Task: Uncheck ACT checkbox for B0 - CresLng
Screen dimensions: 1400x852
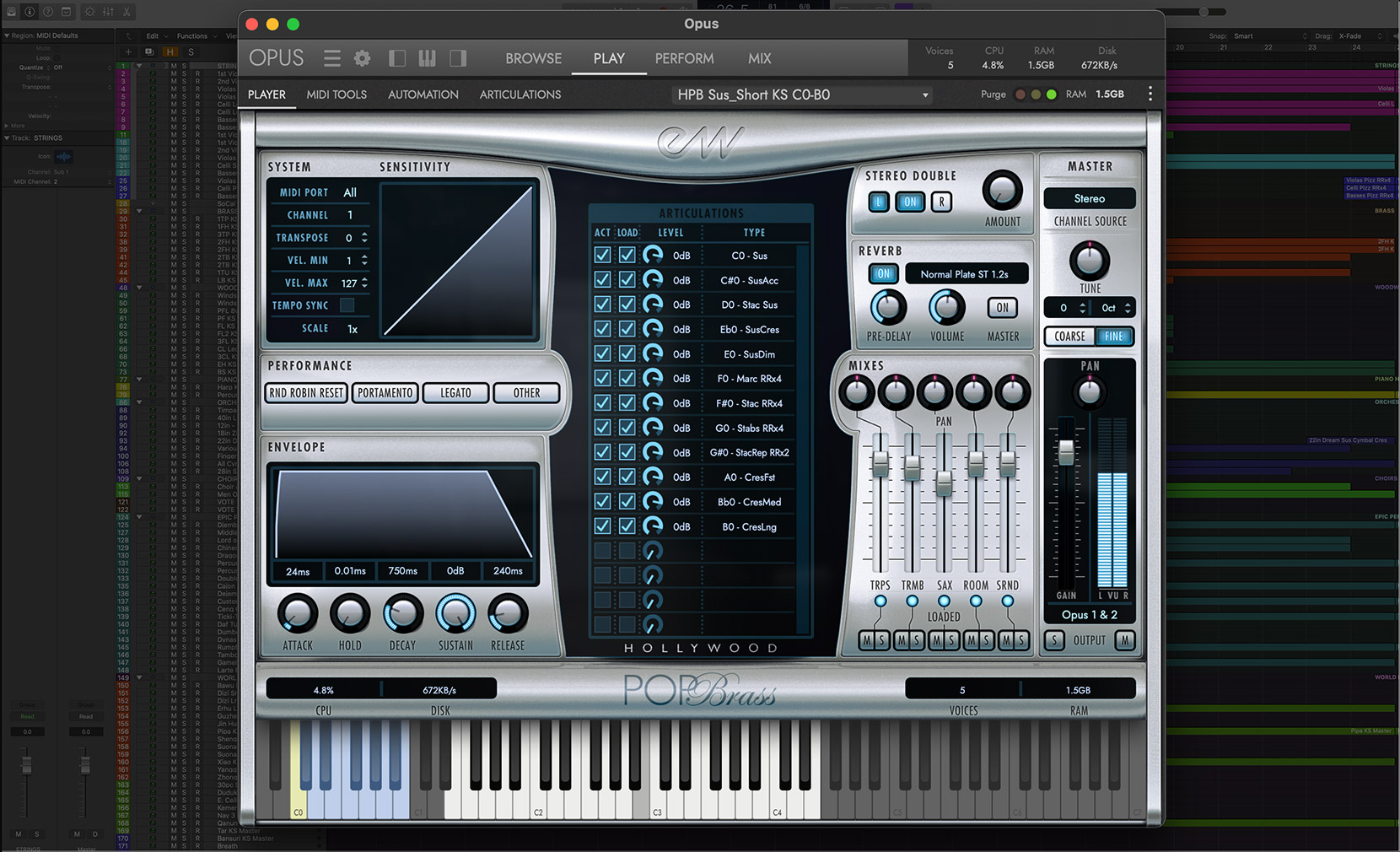Action: pos(602,526)
